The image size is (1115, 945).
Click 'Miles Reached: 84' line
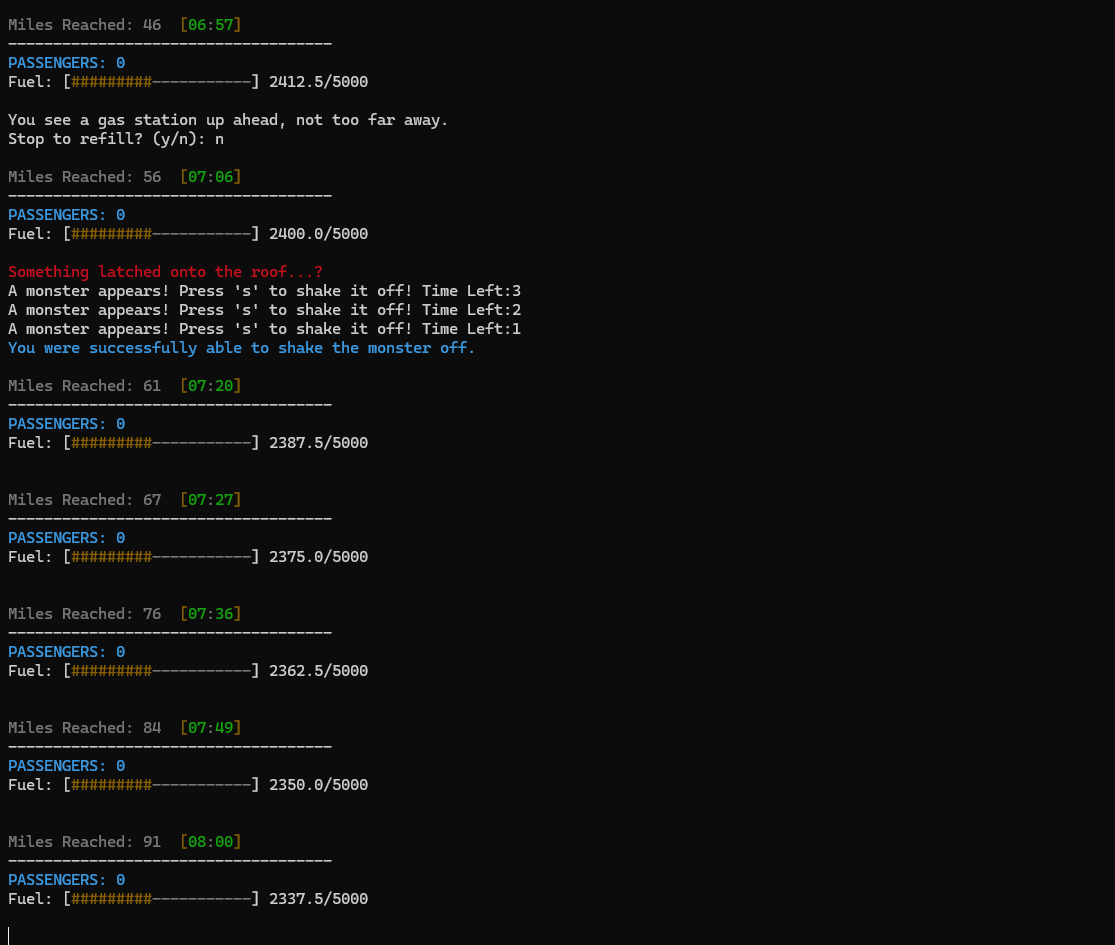tap(85, 728)
